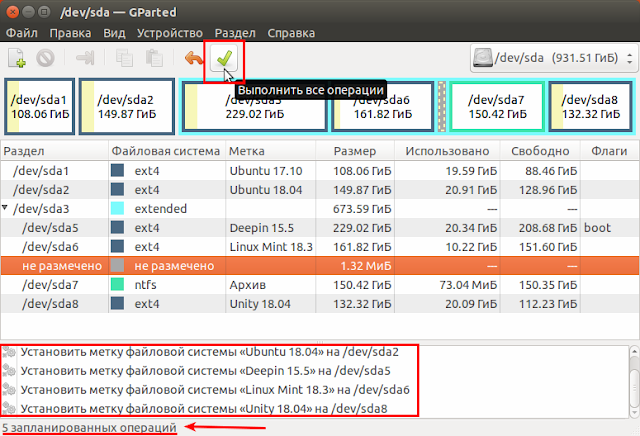Click the green ntfs swatch for /dev/sda7

[118, 284]
